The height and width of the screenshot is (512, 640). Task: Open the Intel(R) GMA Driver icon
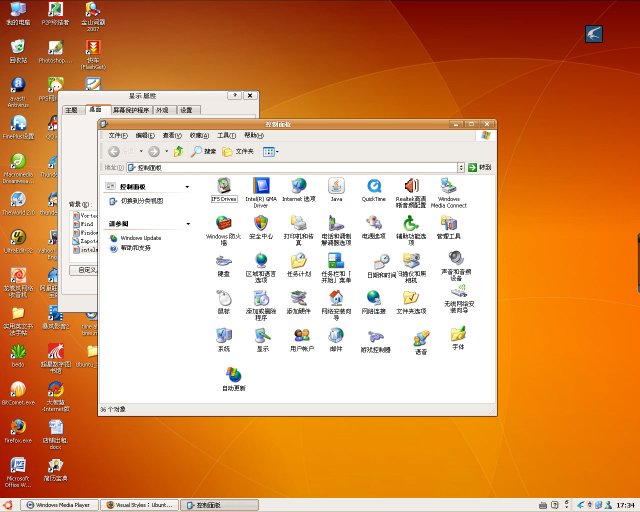[x=261, y=186]
